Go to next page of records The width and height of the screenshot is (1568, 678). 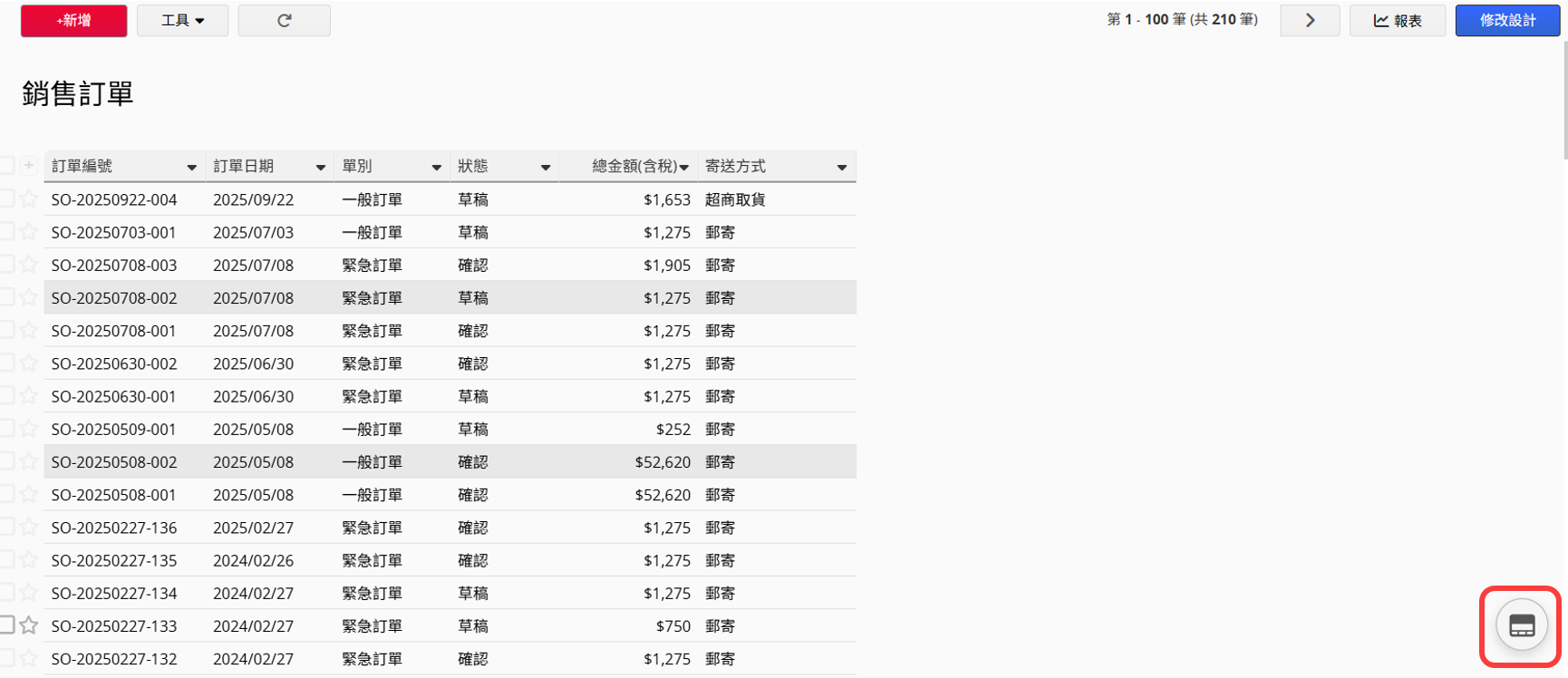[1309, 20]
